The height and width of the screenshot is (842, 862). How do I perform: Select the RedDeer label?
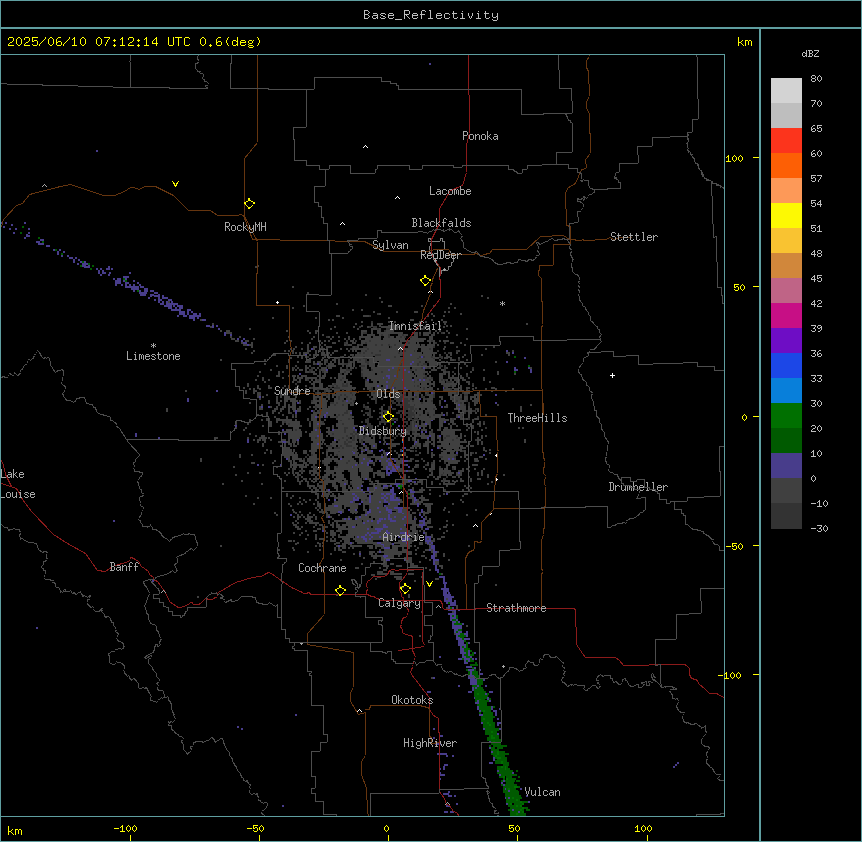(x=440, y=255)
